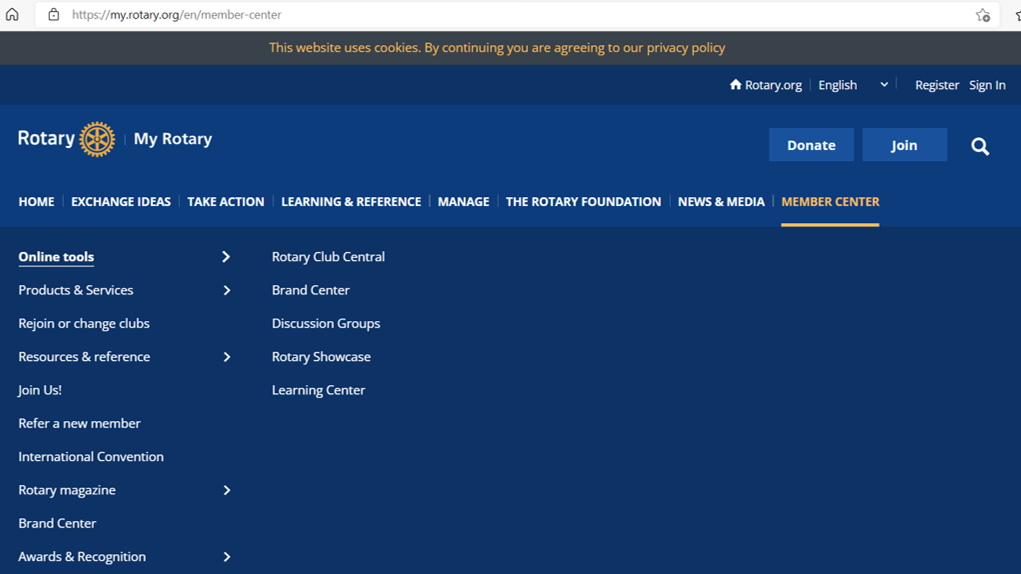Screen dimensions: 1021x574
Task: Click the Rotary.org home link
Action: [766, 85]
